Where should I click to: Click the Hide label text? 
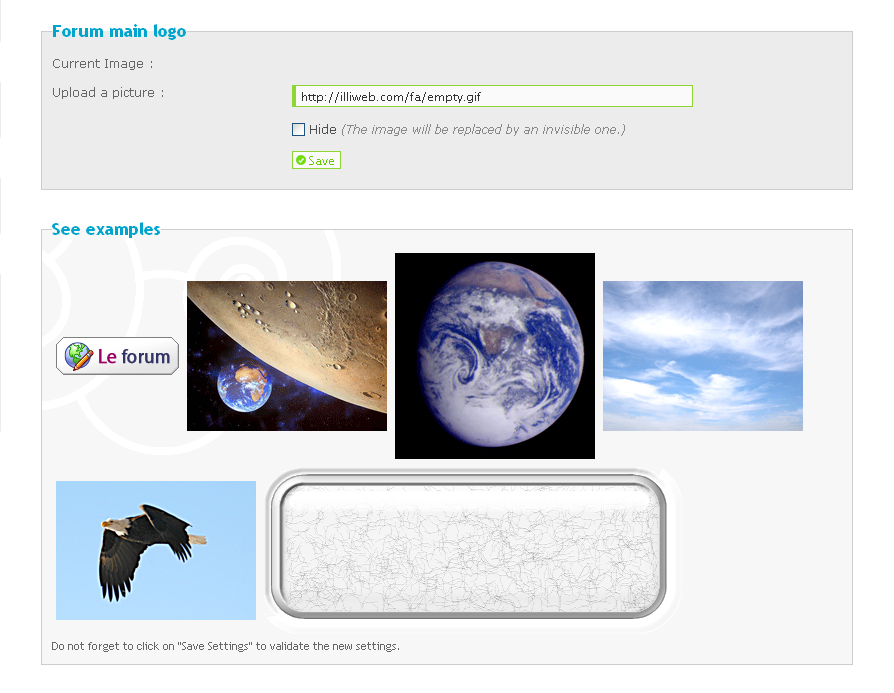click(323, 129)
